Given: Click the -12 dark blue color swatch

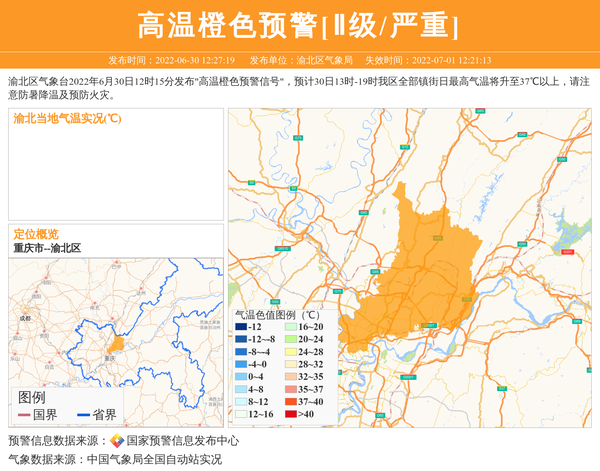Looking at the screenshot, I should click(241, 327).
